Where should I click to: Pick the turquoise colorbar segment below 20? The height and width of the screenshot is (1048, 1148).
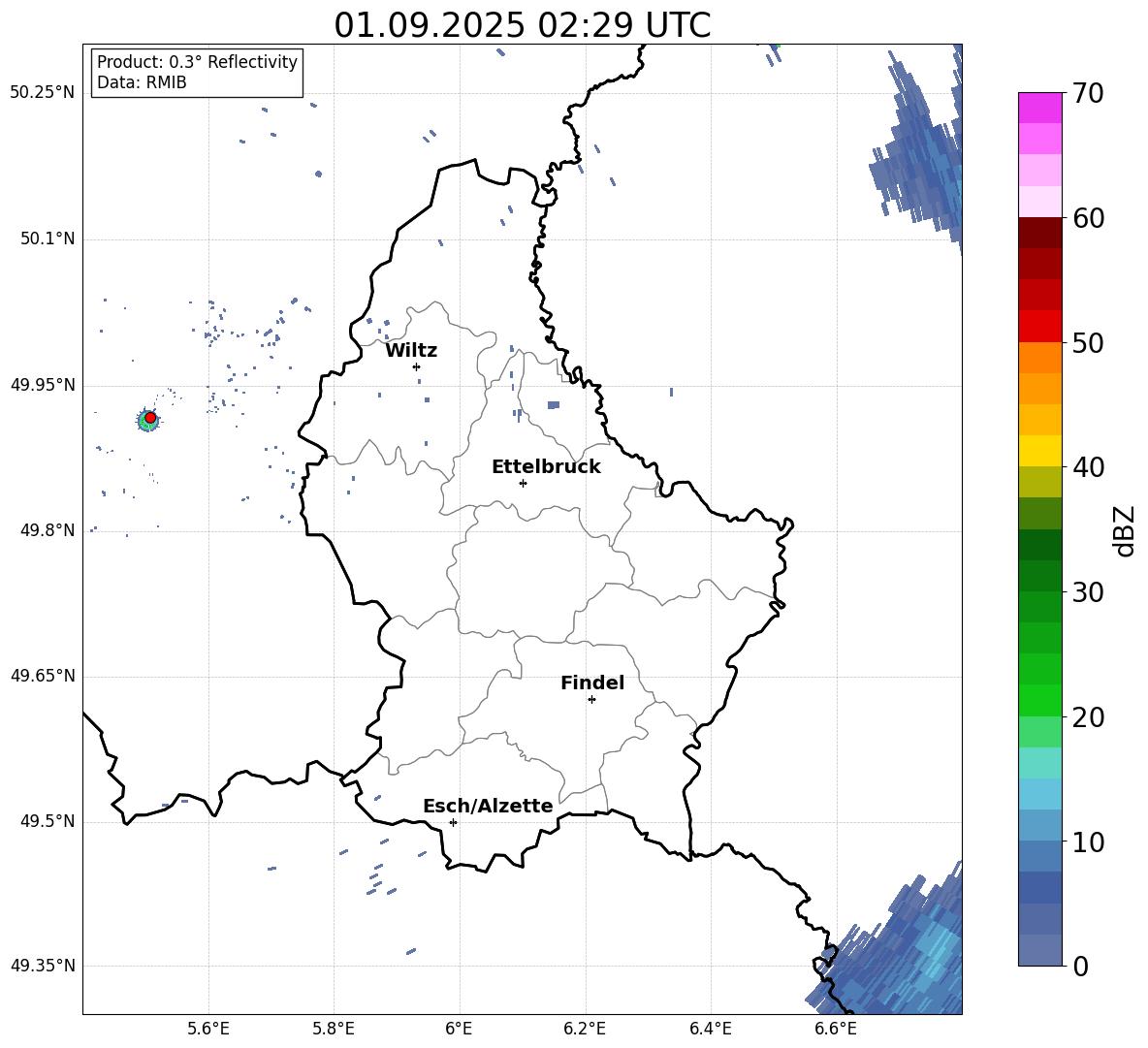[x=1039, y=763]
